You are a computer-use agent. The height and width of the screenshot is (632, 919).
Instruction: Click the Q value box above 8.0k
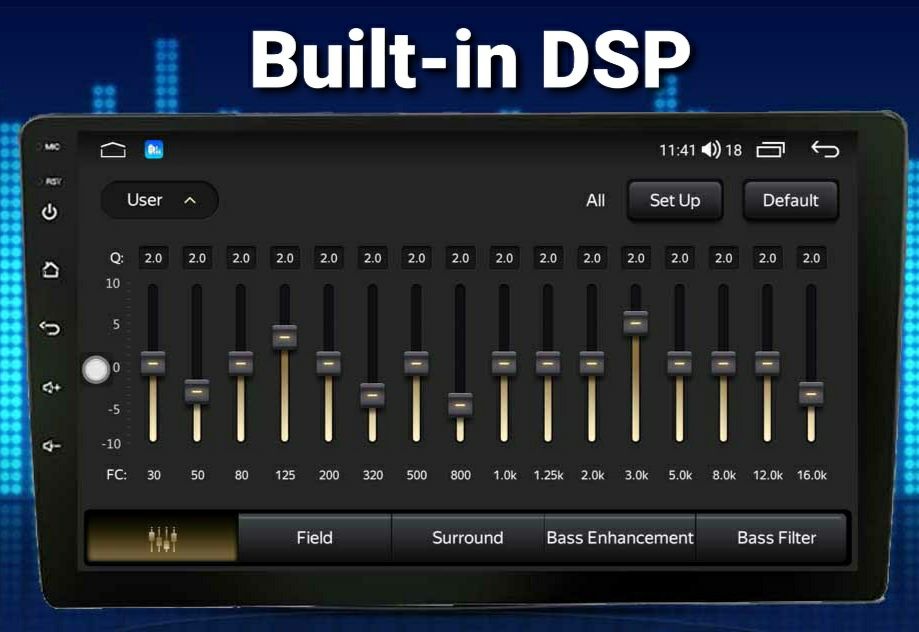pyautogui.click(x=724, y=258)
